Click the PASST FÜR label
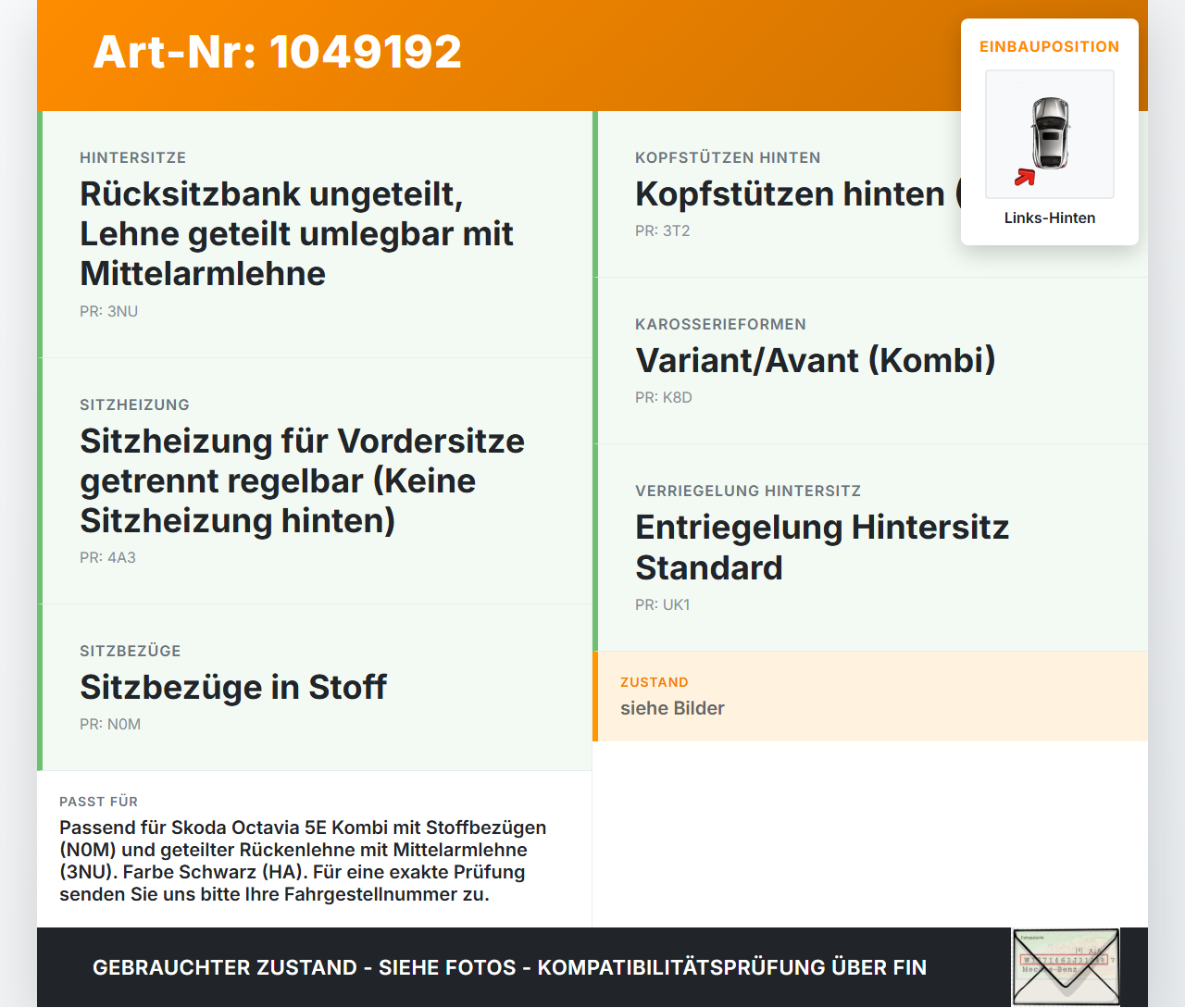 click(98, 802)
